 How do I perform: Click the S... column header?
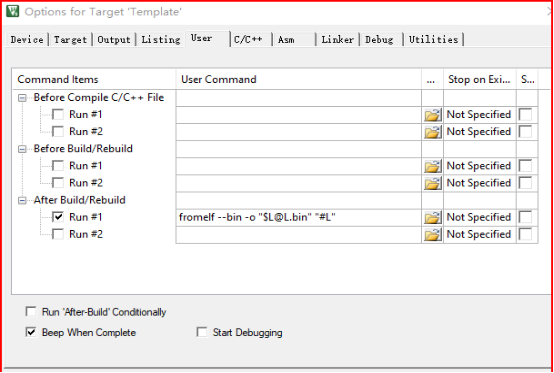527,79
